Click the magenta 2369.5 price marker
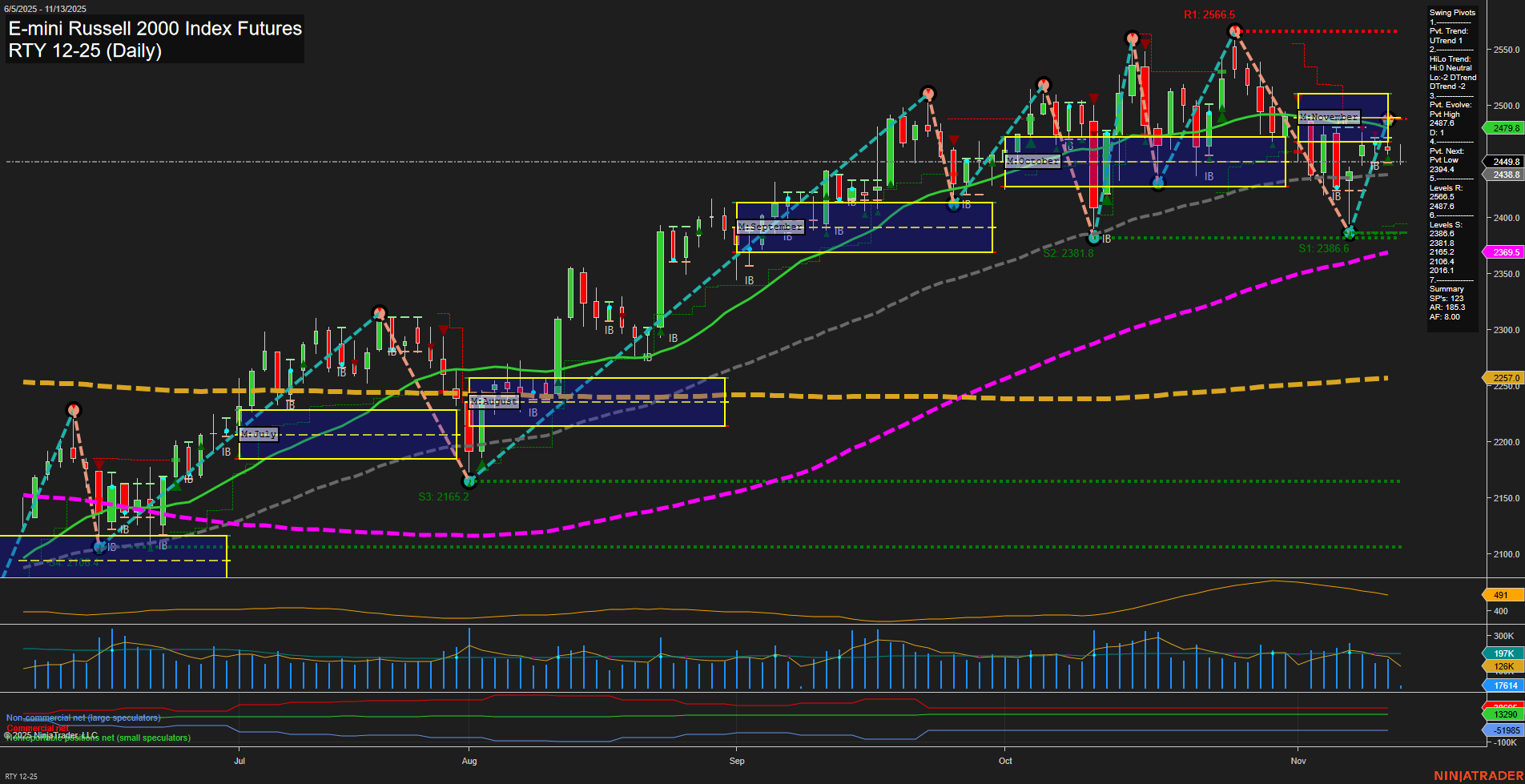 [1504, 251]
